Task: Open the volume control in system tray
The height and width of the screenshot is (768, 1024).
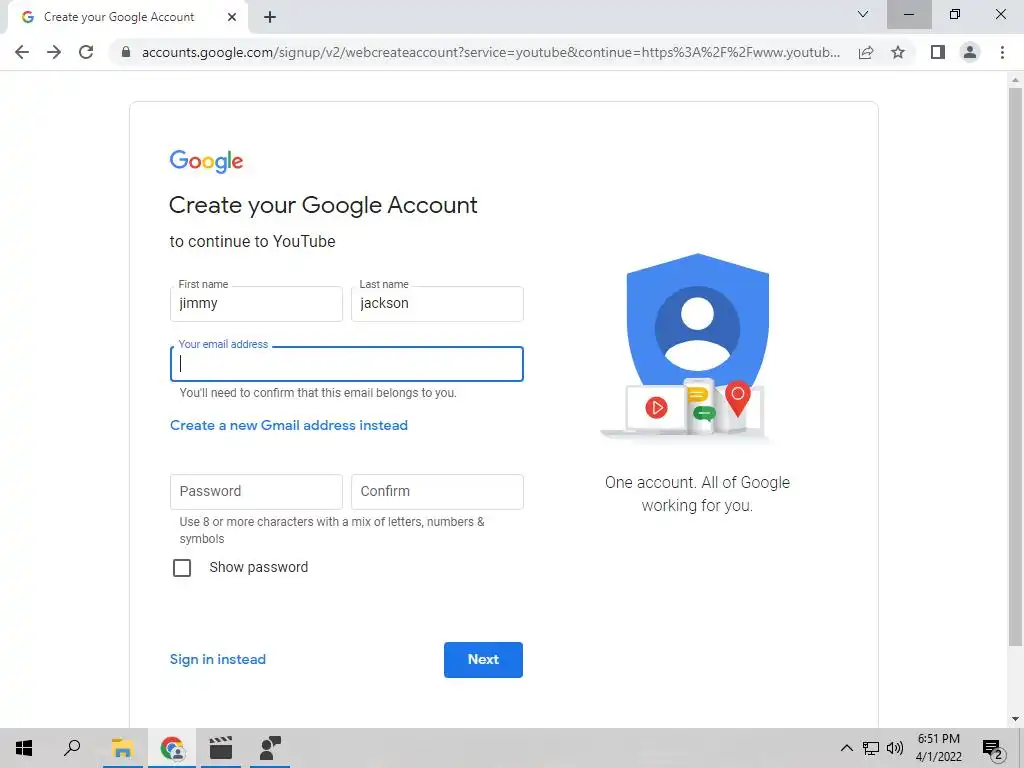Action: coord(895,748)
